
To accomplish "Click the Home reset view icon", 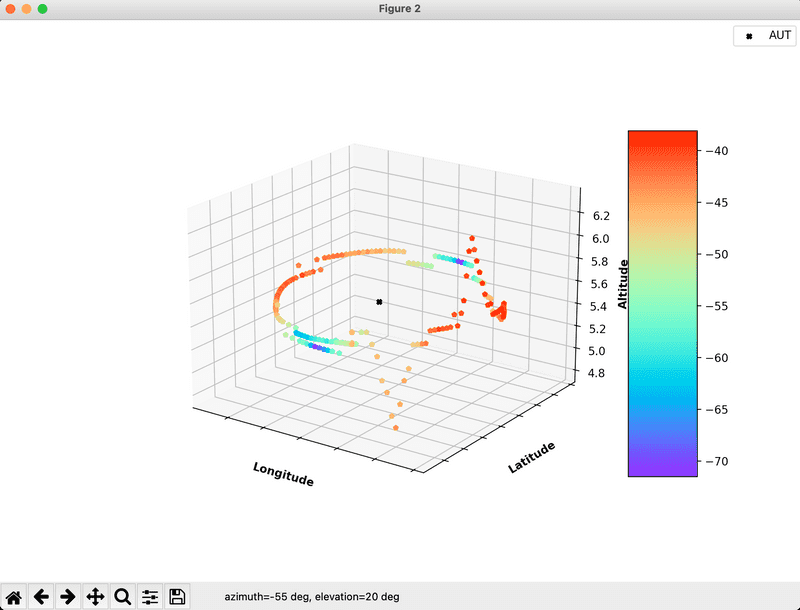I will [x=14, y=596].
